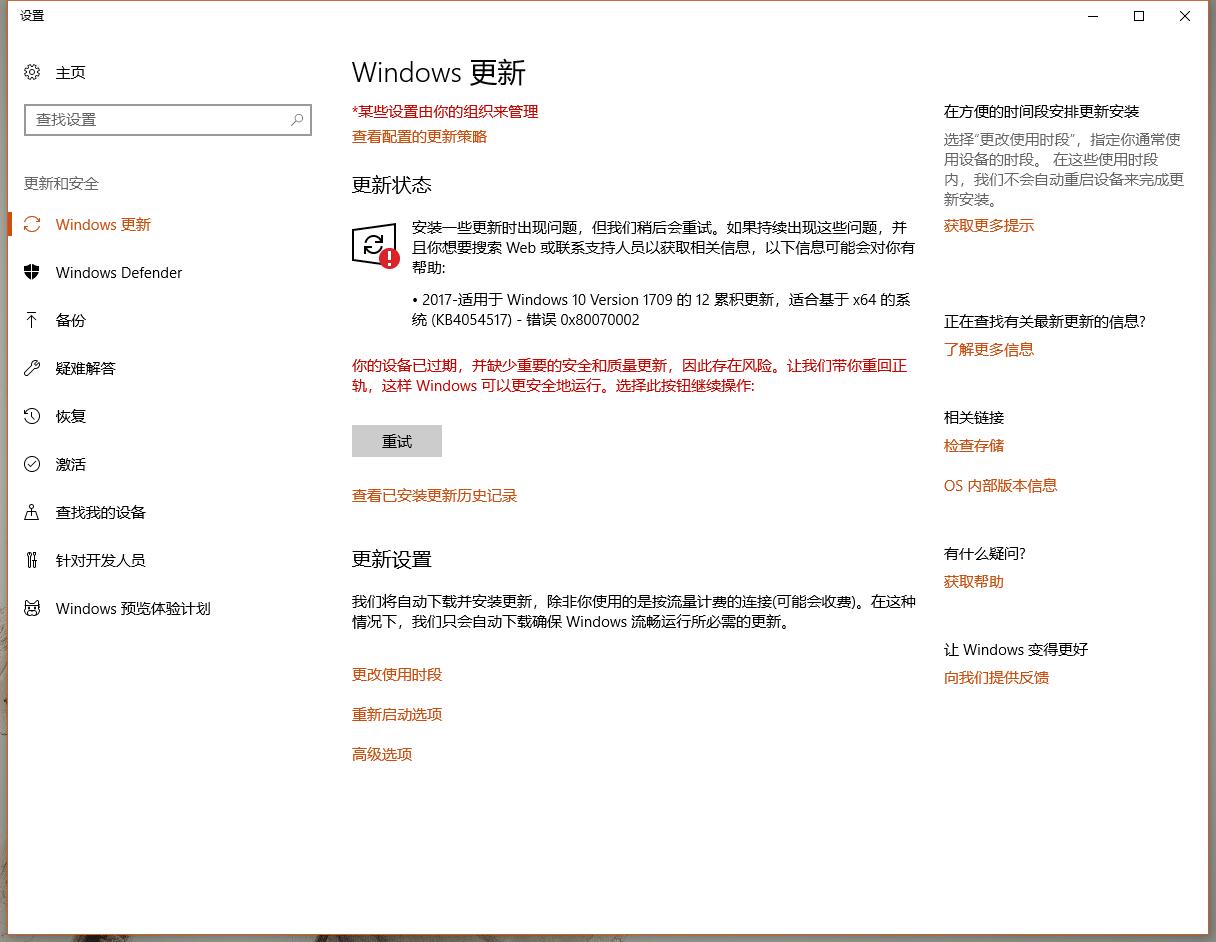Click the 让 Windows 变得更好 heading
Image resolution: width=1216 pixels, height=942 pixels.
pyautogui.click(x=1016, y=650)
